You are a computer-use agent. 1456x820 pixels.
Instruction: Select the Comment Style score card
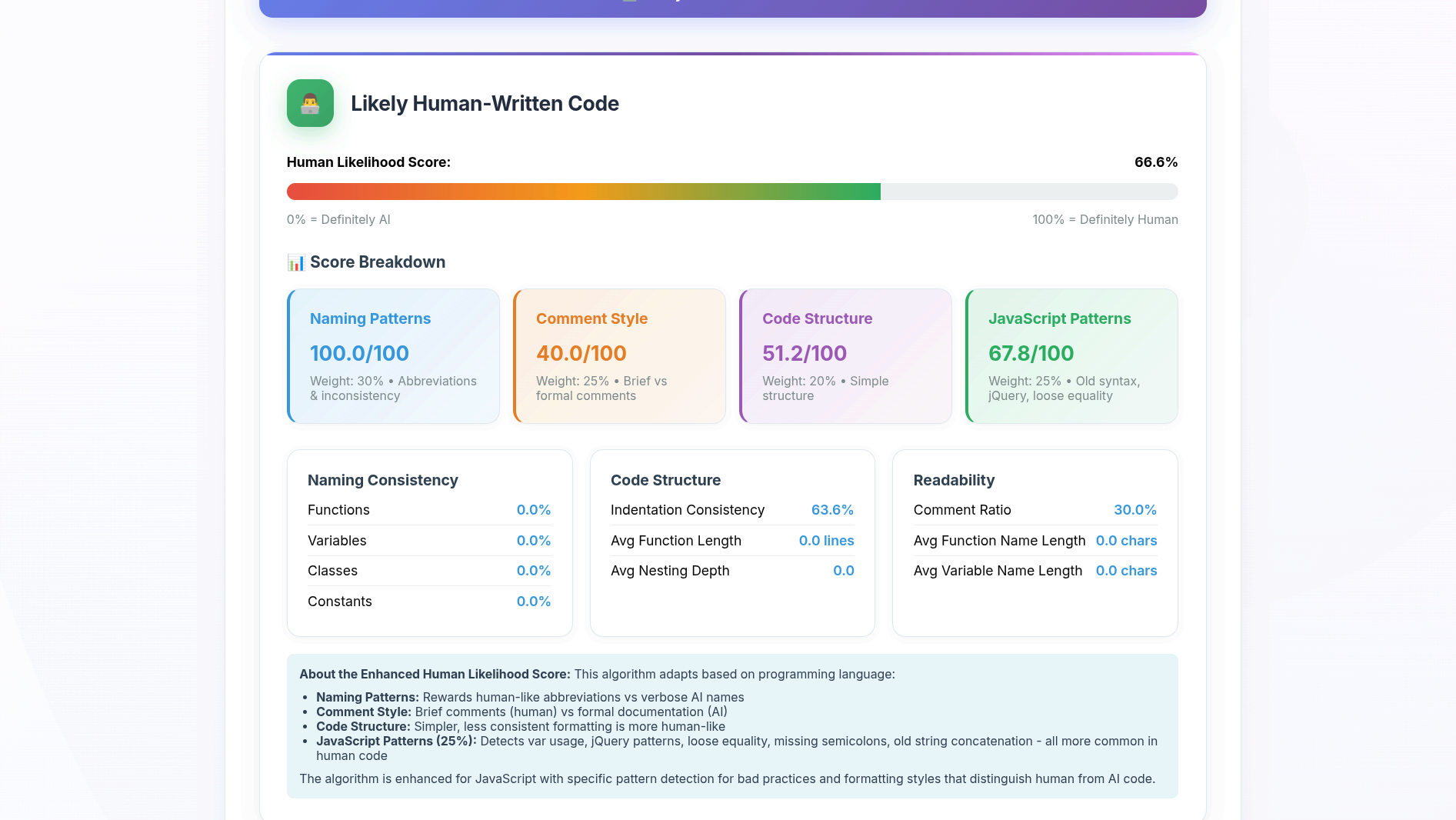(619, 356)
